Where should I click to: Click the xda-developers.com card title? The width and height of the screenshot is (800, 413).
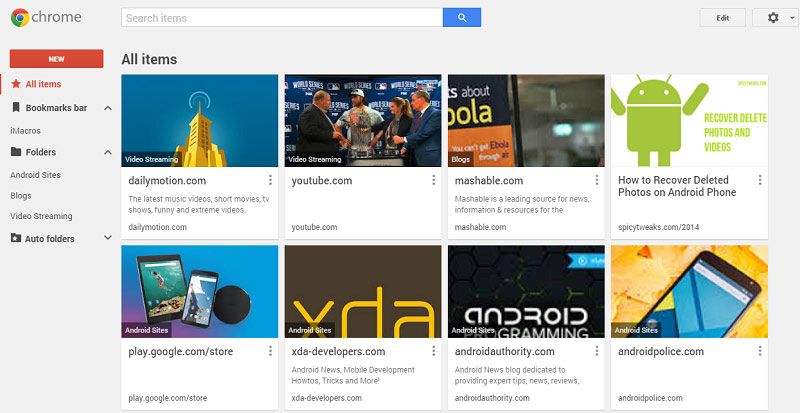click(338, 352)
